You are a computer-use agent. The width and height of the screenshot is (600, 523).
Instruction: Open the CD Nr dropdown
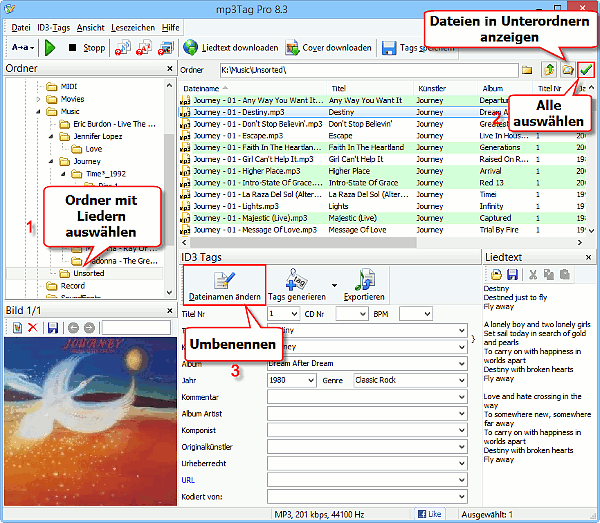coord(363,314)
